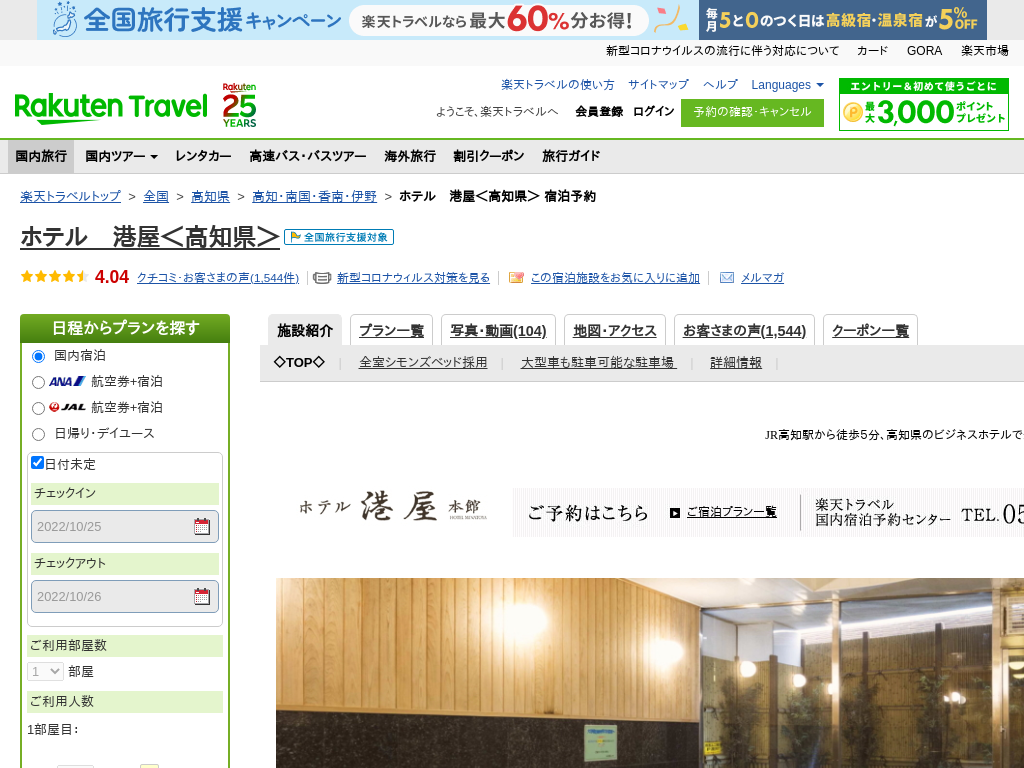Viewport: 1024px width, 768px height.
Task: Click the 高知県 breadcrumb link
Action: 210,197
